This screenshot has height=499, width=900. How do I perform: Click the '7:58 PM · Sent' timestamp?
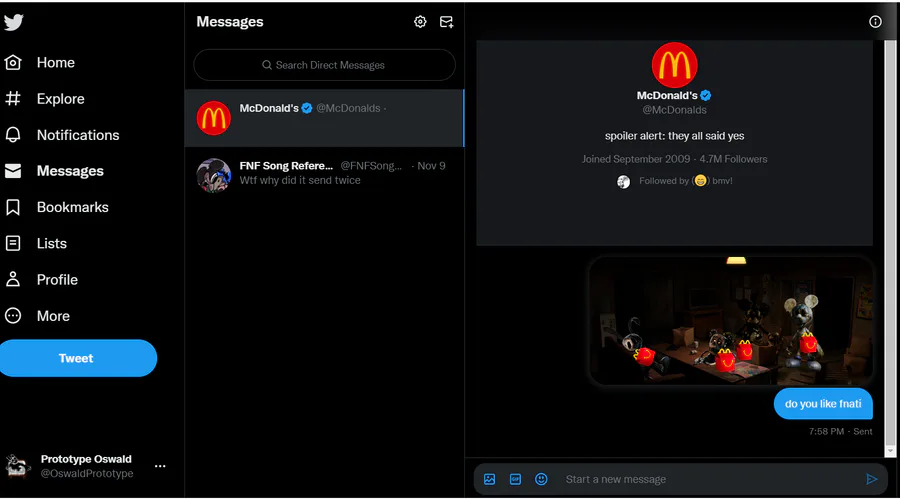click(840, 431)
